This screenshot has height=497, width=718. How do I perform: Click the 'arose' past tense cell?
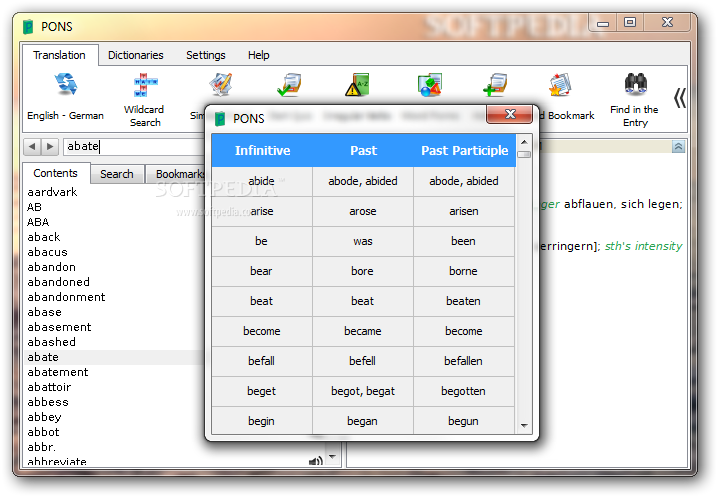pyautogui.click(x=363, y=211)
